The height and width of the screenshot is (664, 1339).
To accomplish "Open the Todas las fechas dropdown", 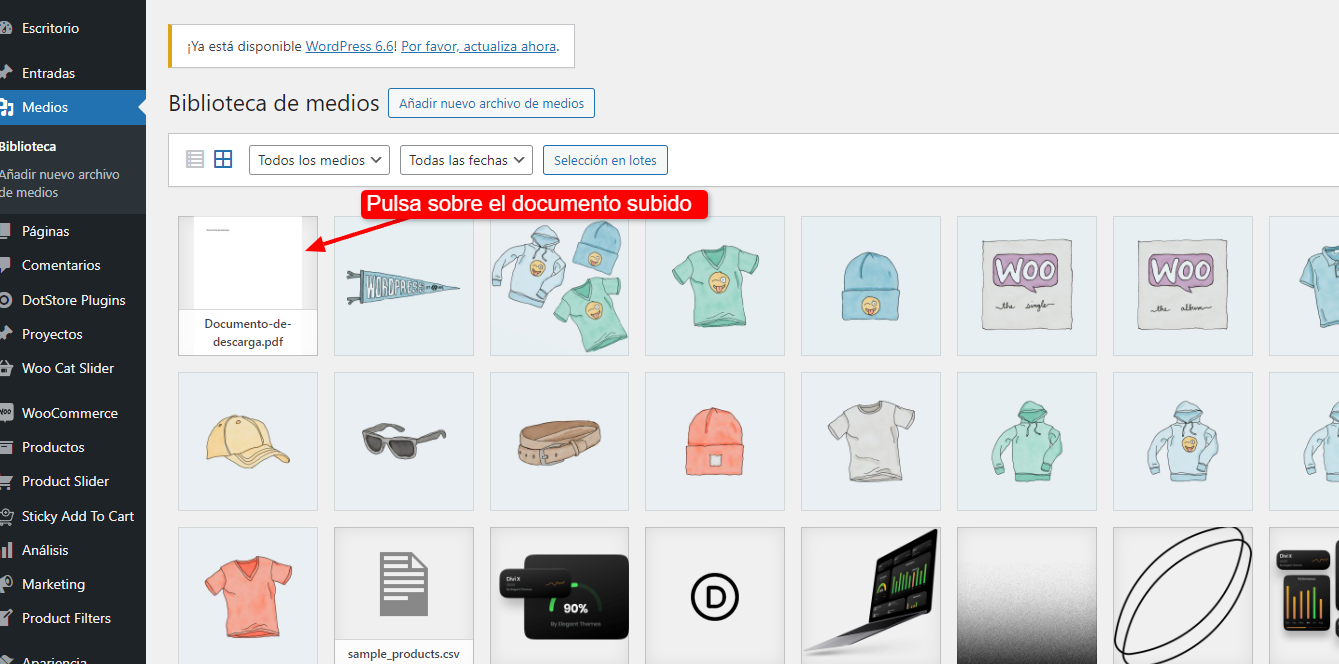I will coord(468,160).
